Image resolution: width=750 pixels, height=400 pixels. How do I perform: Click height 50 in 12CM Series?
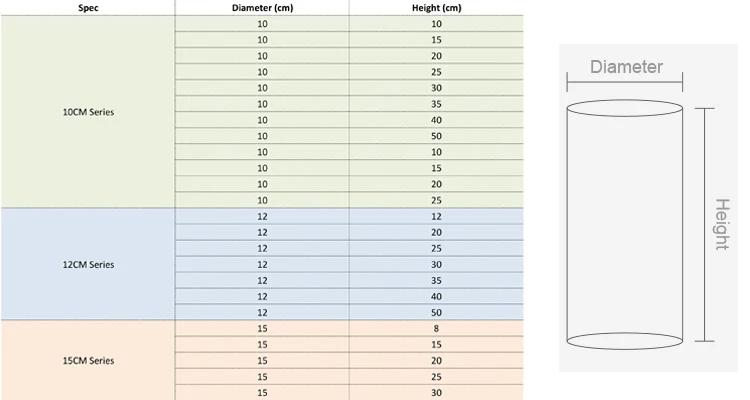click(436, 312)
